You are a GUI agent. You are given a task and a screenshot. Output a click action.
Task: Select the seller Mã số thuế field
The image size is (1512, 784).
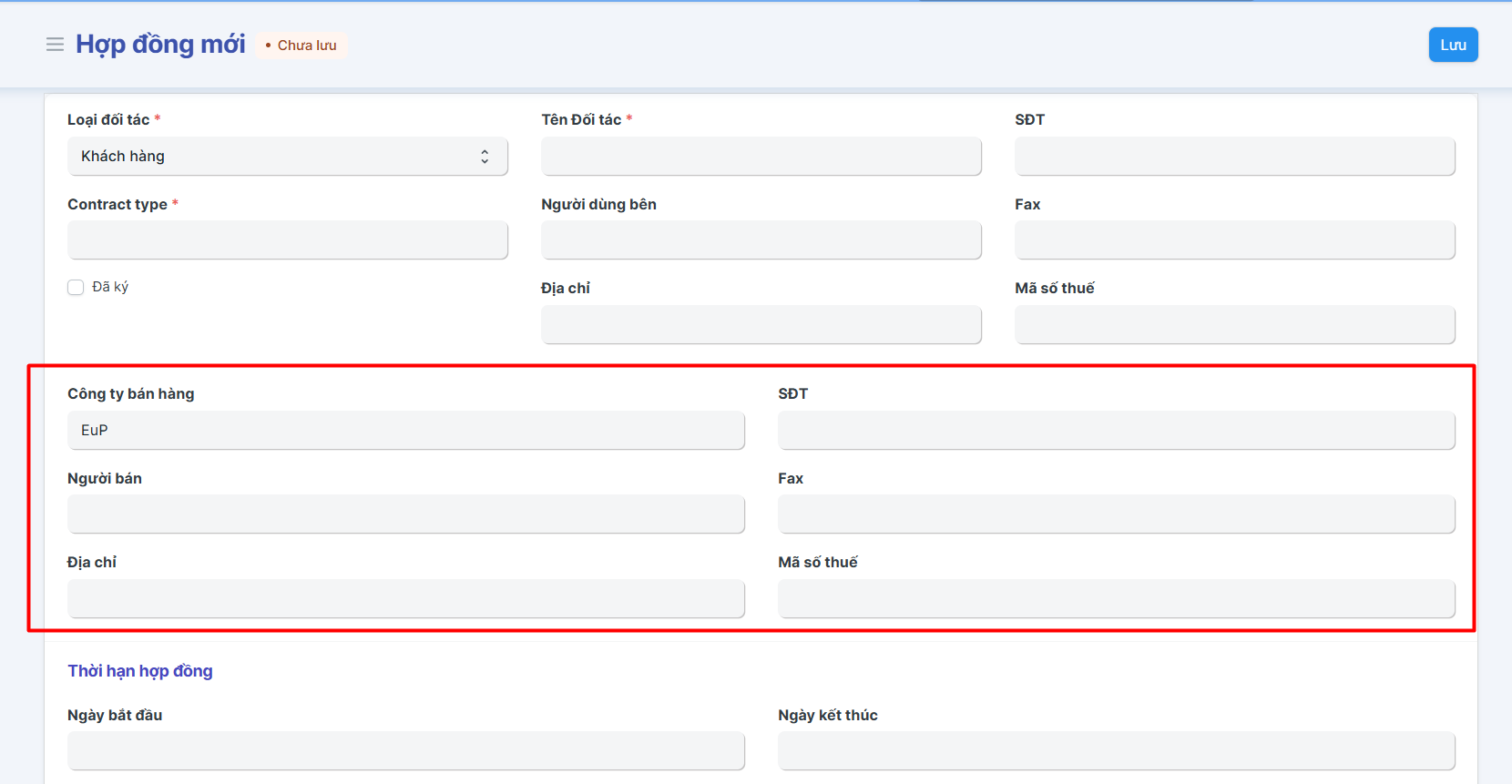pyautogui.click(x=1116, y=599)
